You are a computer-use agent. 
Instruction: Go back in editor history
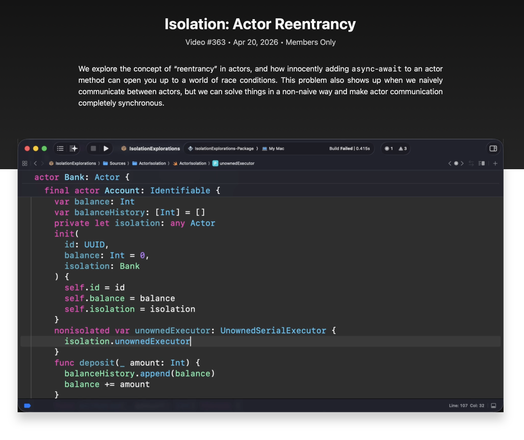(x=35, y=163)
